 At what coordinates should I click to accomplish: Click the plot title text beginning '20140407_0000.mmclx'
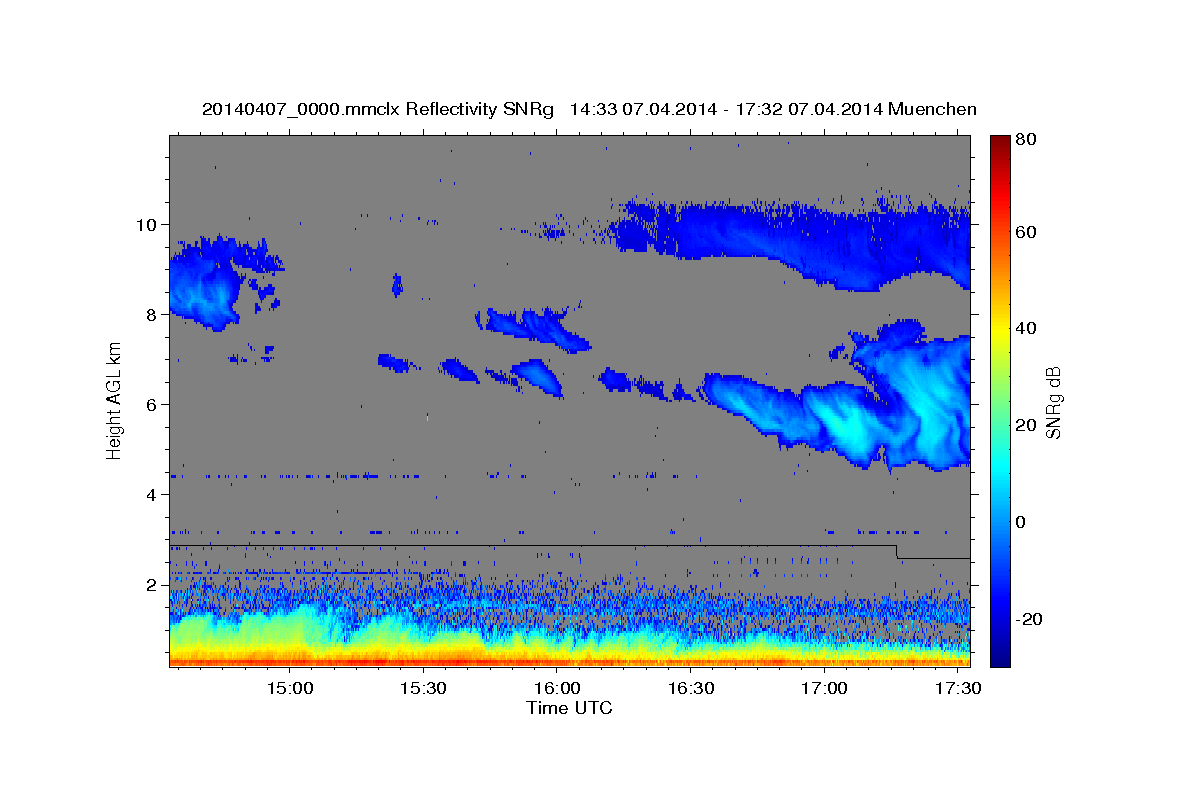(x=589, y=109)
